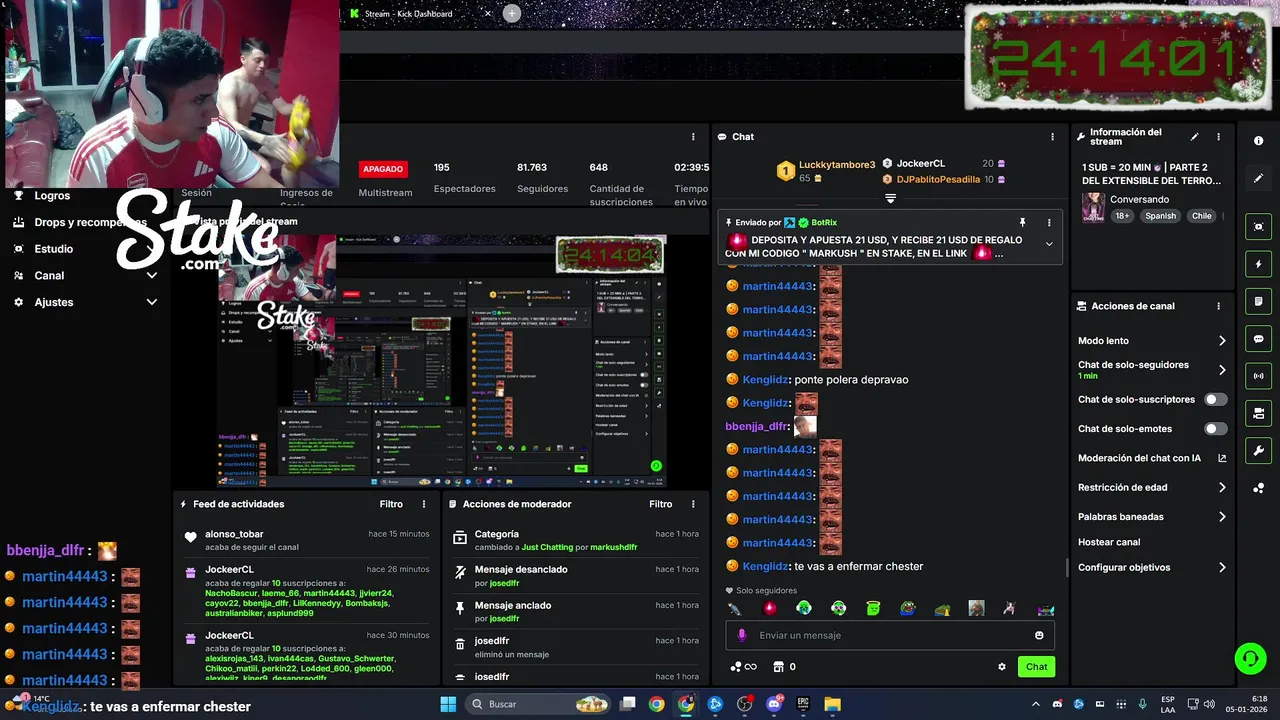Expand the pinned BotRix message chevron
Image resolution: width=1280 pixels, height=720 pixels.
click(1049, 244)
